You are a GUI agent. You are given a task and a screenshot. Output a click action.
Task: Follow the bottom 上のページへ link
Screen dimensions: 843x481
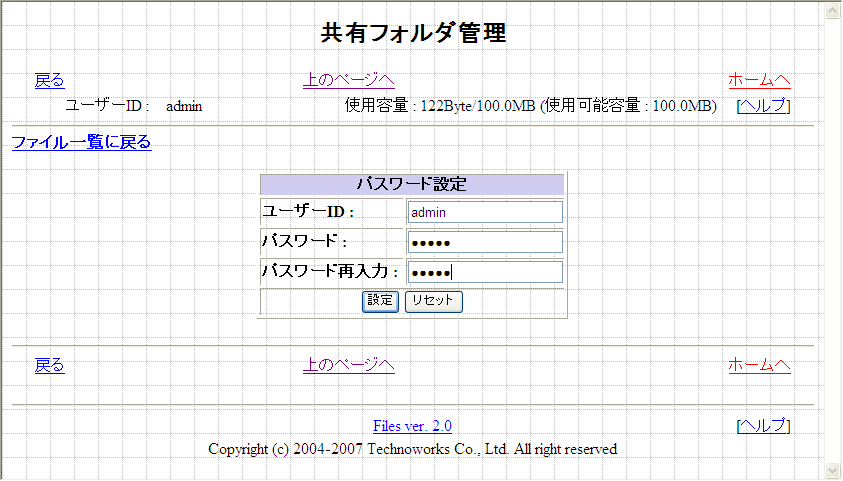(x=349, y=365)
